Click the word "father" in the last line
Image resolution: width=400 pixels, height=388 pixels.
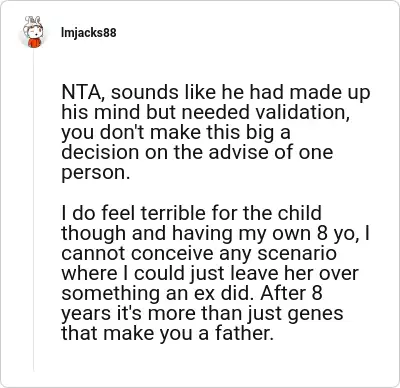click(x=242, y=333)
